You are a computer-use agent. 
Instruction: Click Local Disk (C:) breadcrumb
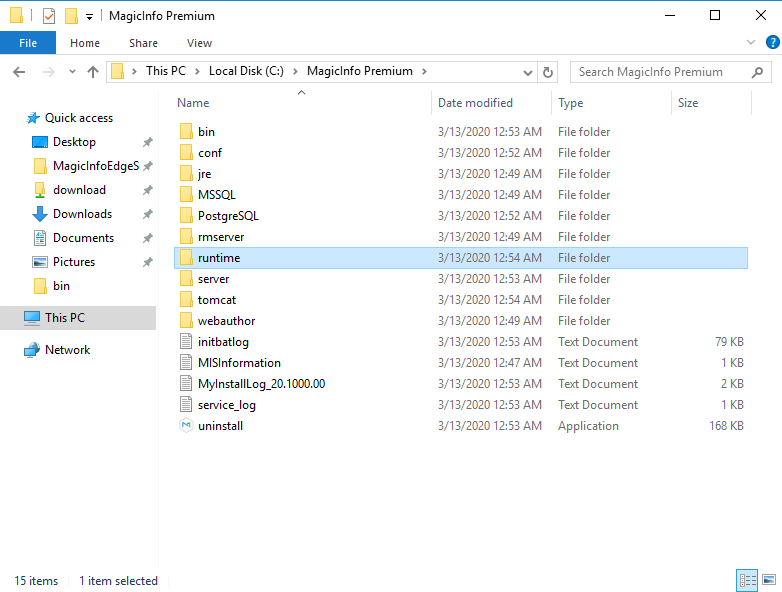tap(246, 71)
